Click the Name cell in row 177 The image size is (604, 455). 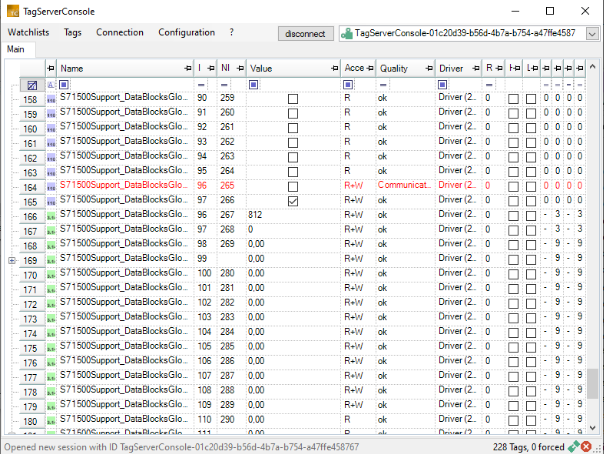[123, 375]
